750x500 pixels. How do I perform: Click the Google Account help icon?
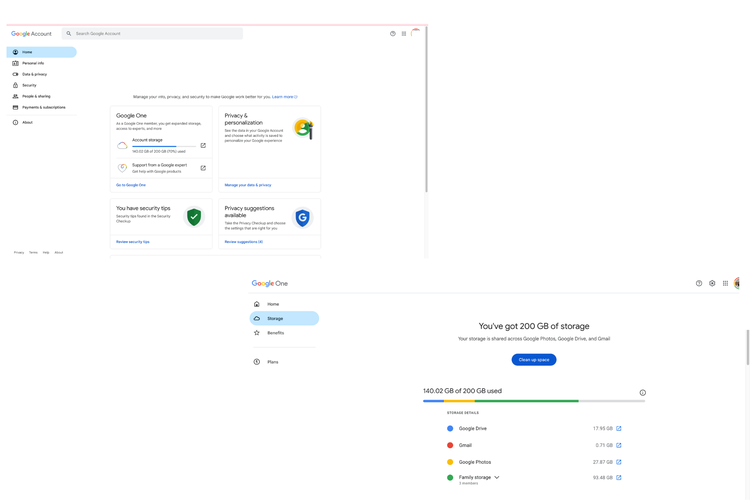coord(393,34)
